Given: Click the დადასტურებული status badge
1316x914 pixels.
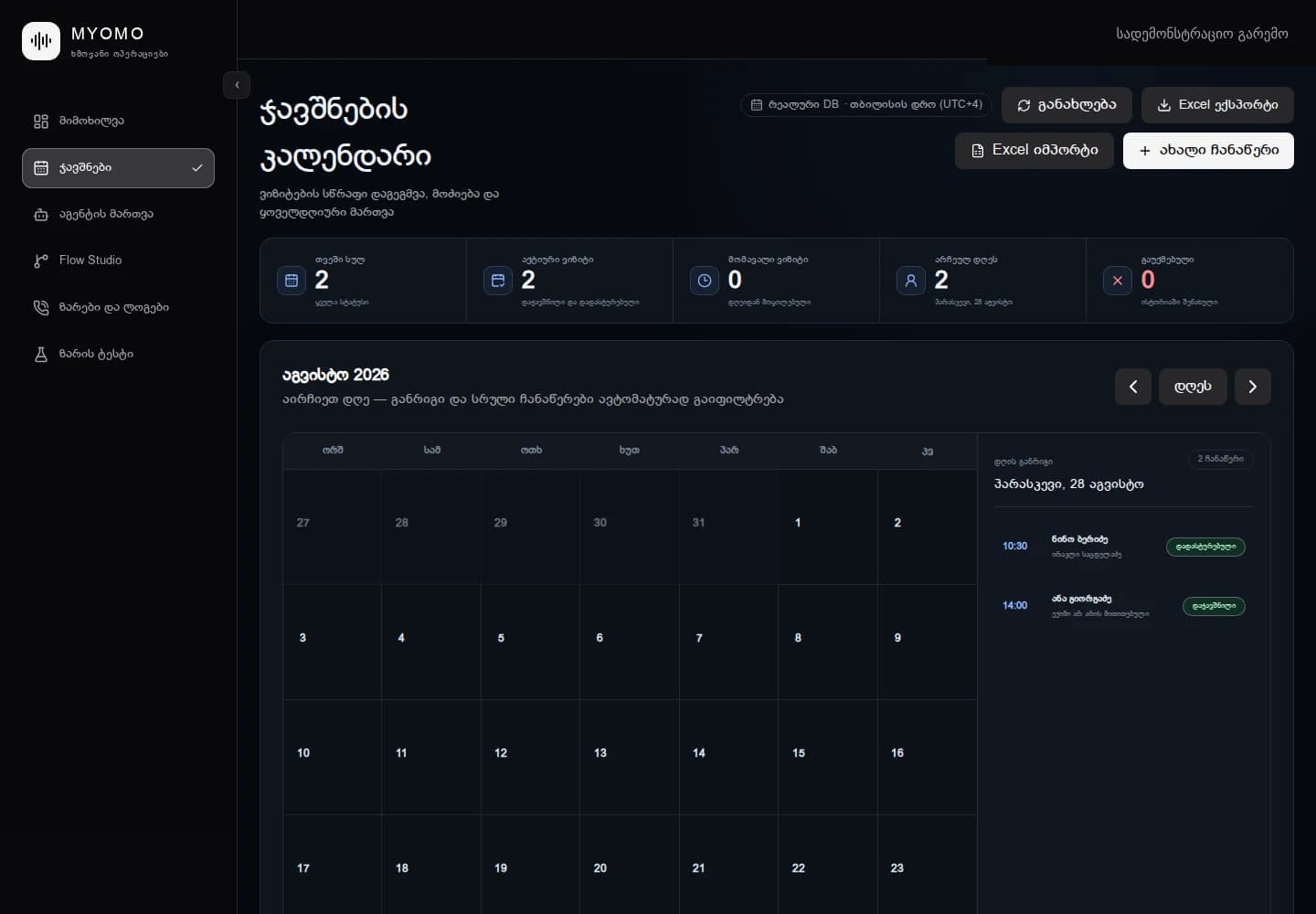Looking at the screenshot, I should [1205, 547].
